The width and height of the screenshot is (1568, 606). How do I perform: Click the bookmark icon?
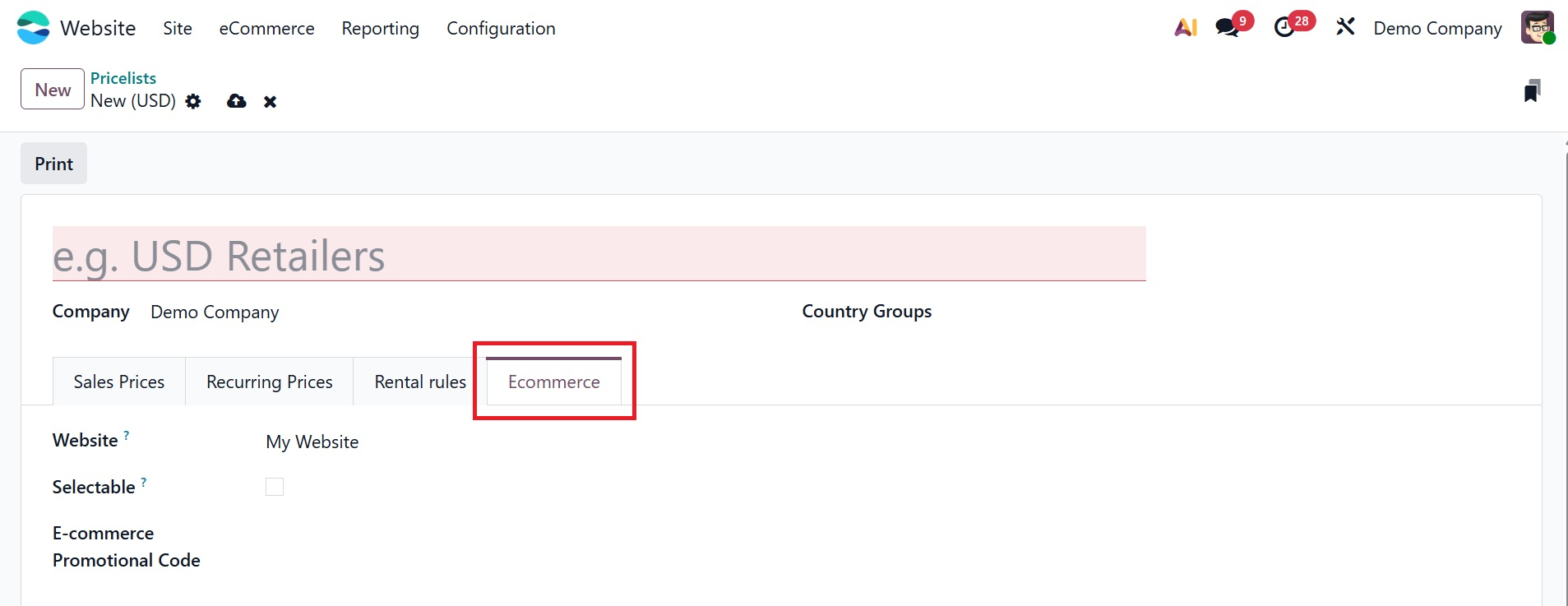coord(1531,90)
